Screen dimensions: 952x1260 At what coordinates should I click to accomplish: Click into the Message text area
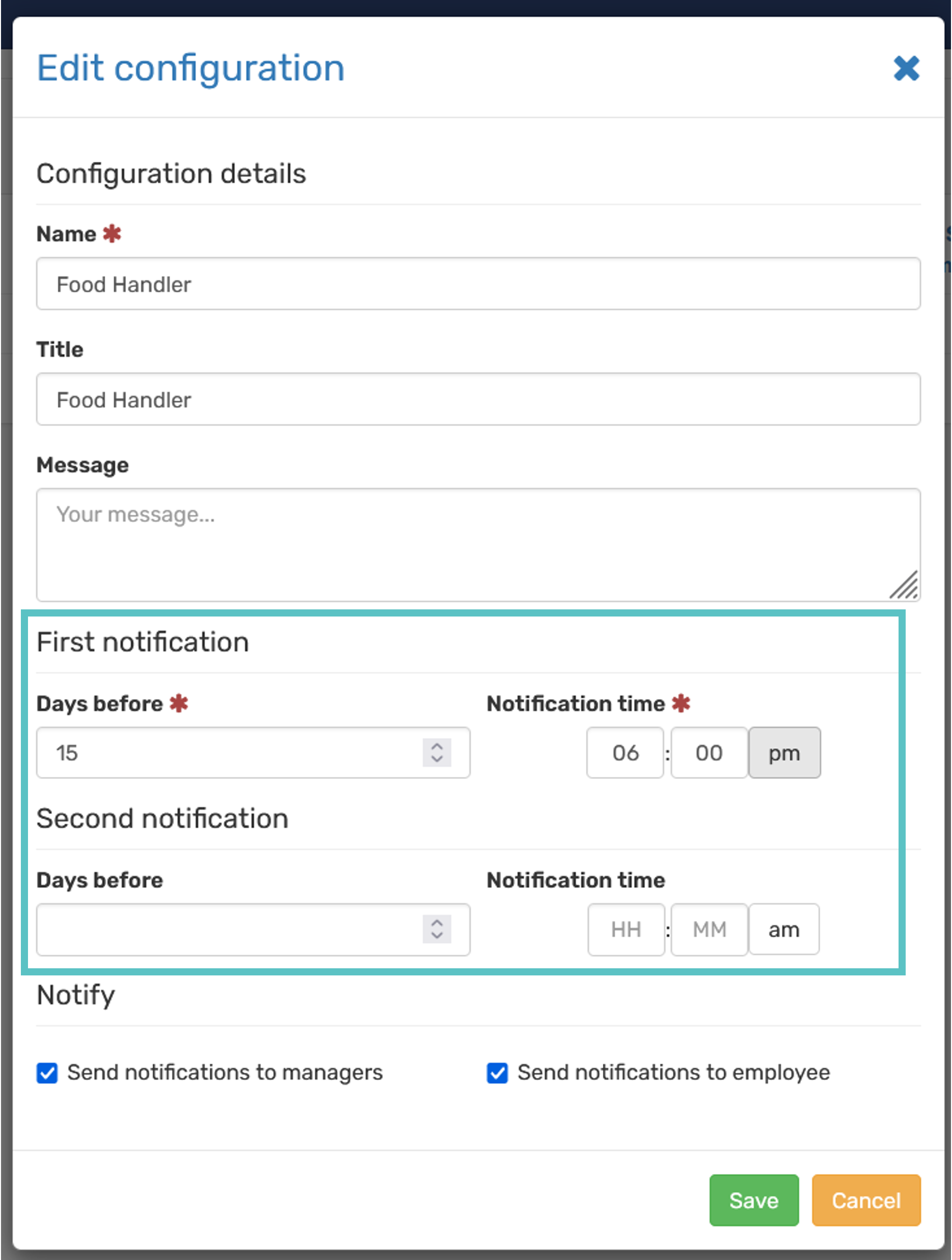click(x=478, y=544)
